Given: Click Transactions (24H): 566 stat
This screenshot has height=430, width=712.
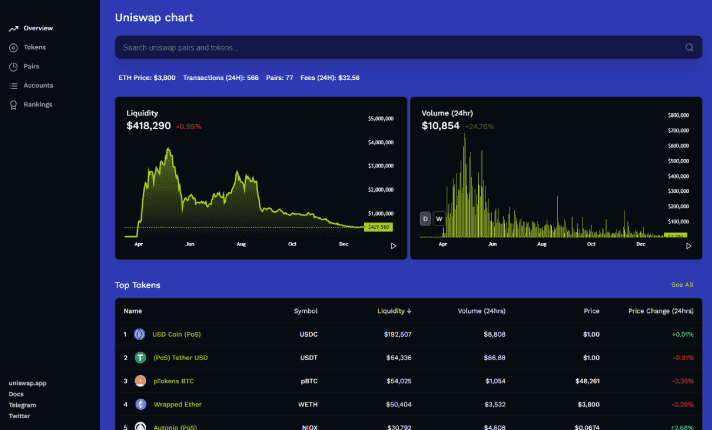Looking at the screenshot, I should point(221,78).
